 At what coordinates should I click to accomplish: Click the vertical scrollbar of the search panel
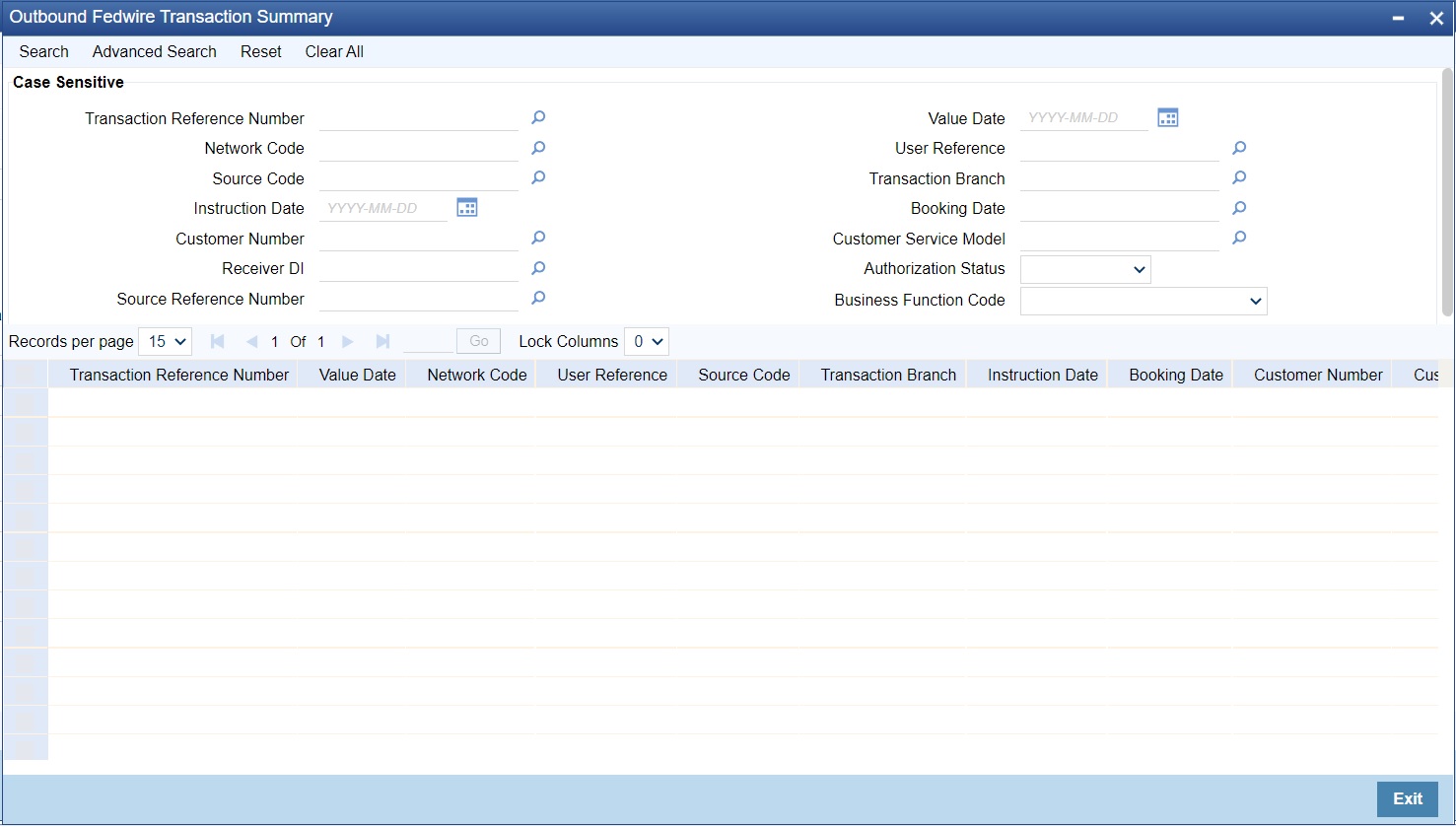pyautogui.click(x=1447, y=192)
